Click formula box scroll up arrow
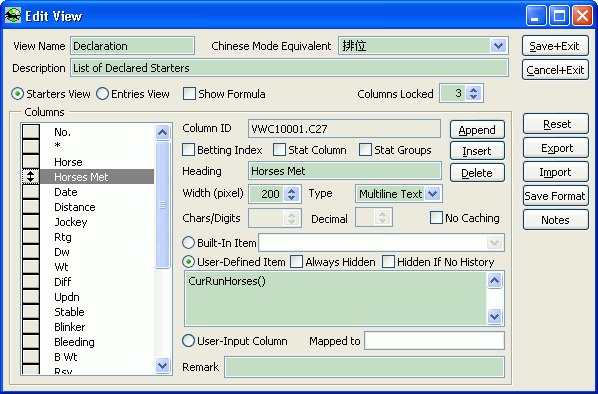The image size is (598, 394). point(495,281)
